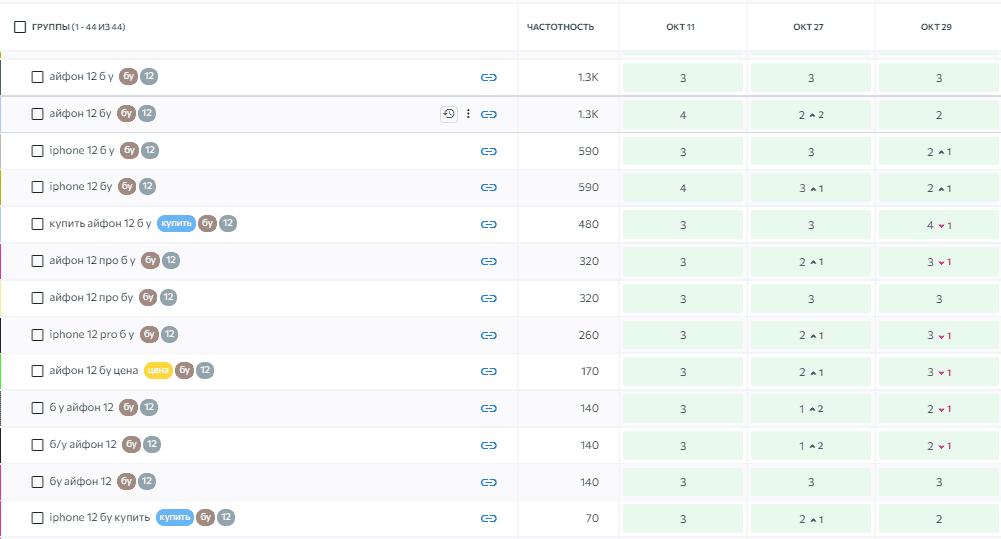Check the айфон 12 б у row checkbox
The height and width of the screenshot is (539, 1001).
[x=38, y=77]
